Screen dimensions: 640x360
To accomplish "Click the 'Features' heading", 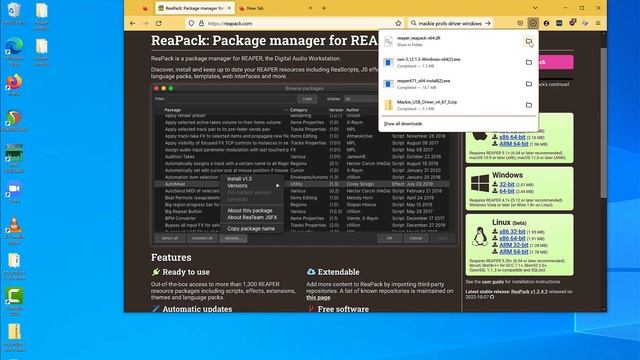I will (x=171, y=258).
